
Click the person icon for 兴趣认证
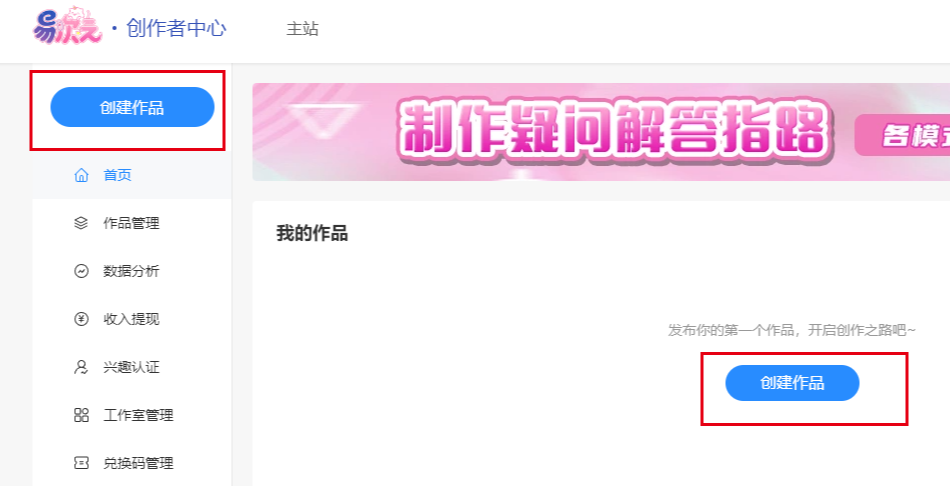(81, 367)
